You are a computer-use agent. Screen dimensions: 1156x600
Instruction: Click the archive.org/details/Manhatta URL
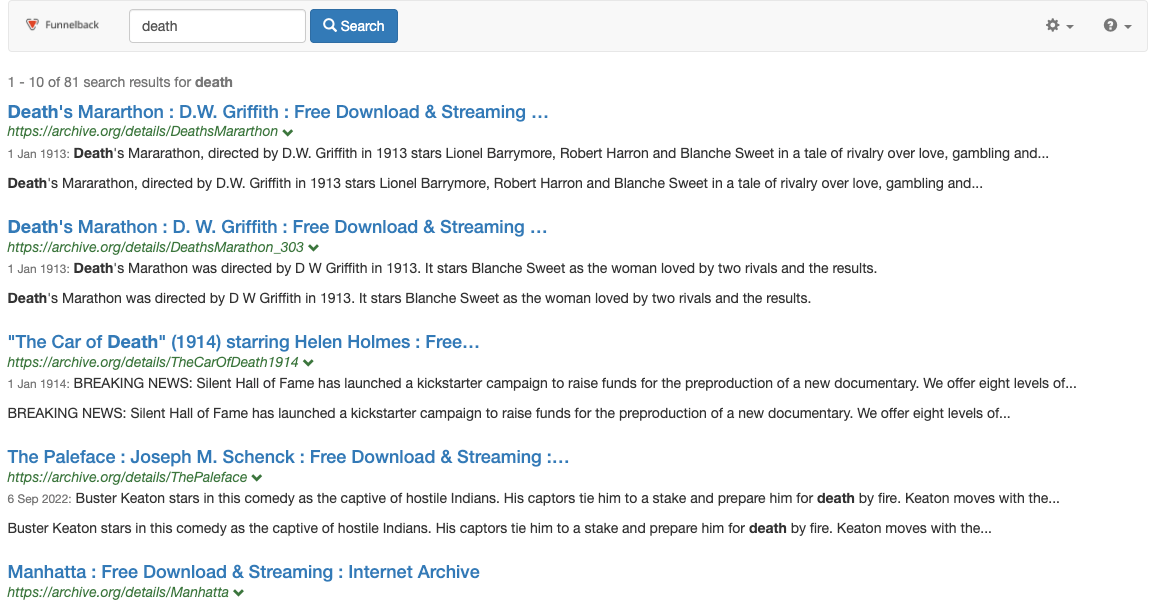pyautogui.click(x=118, y=593)
